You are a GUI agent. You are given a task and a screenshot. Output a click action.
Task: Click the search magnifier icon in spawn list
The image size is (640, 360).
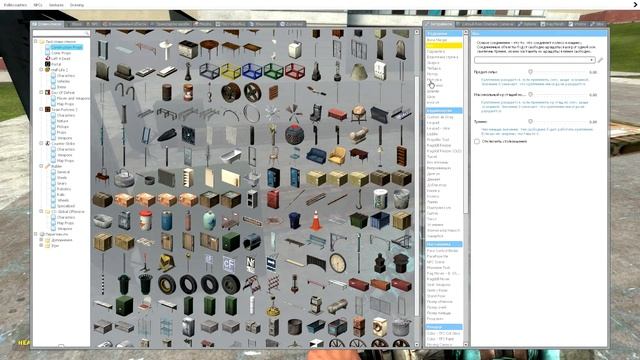pyautogui.click(x=87, y=33)
